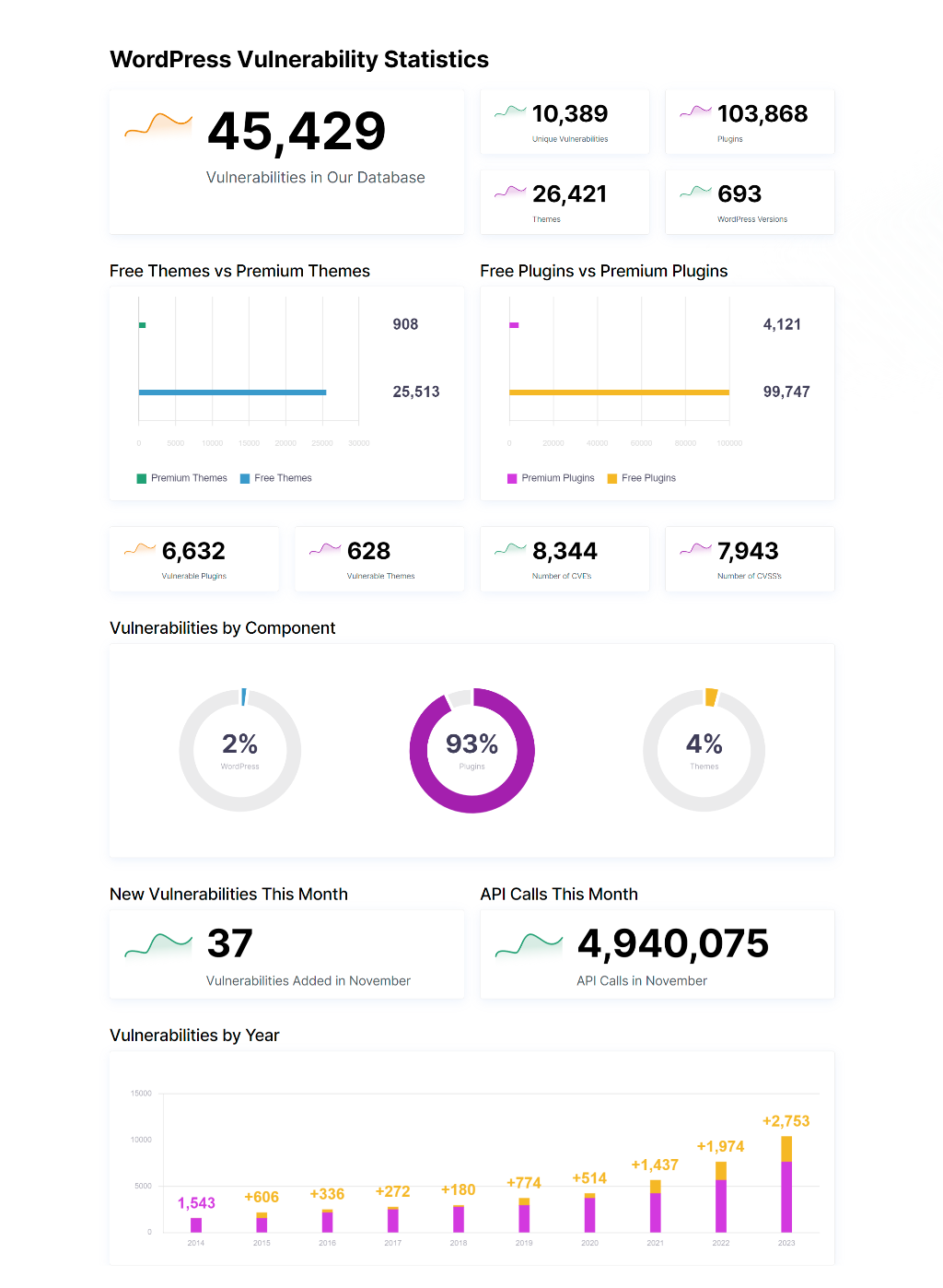943x1288 pixels.
Task: Click the Free Plugins vs Premium Plugins heading
Action: click(604, 271)
